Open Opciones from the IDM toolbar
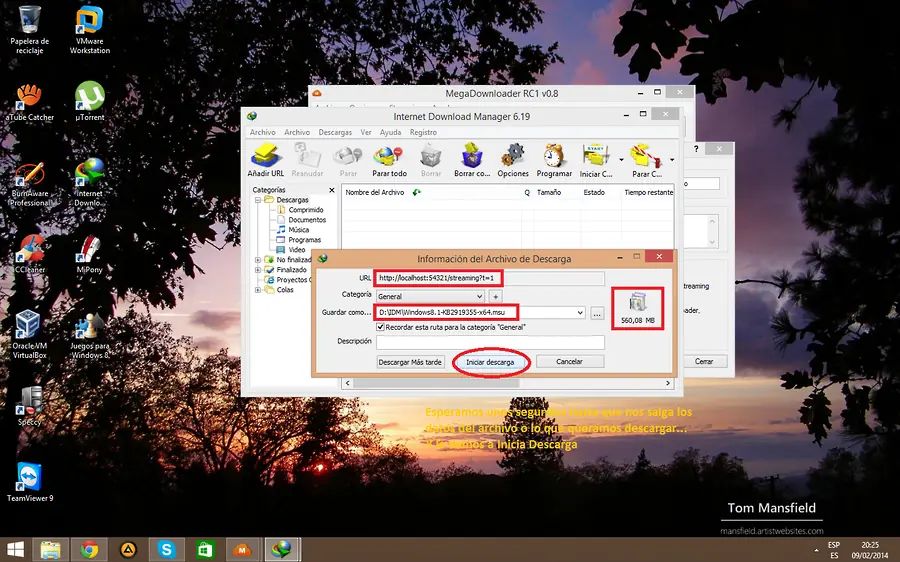The image size is (900, 562). tap(513, 160)
